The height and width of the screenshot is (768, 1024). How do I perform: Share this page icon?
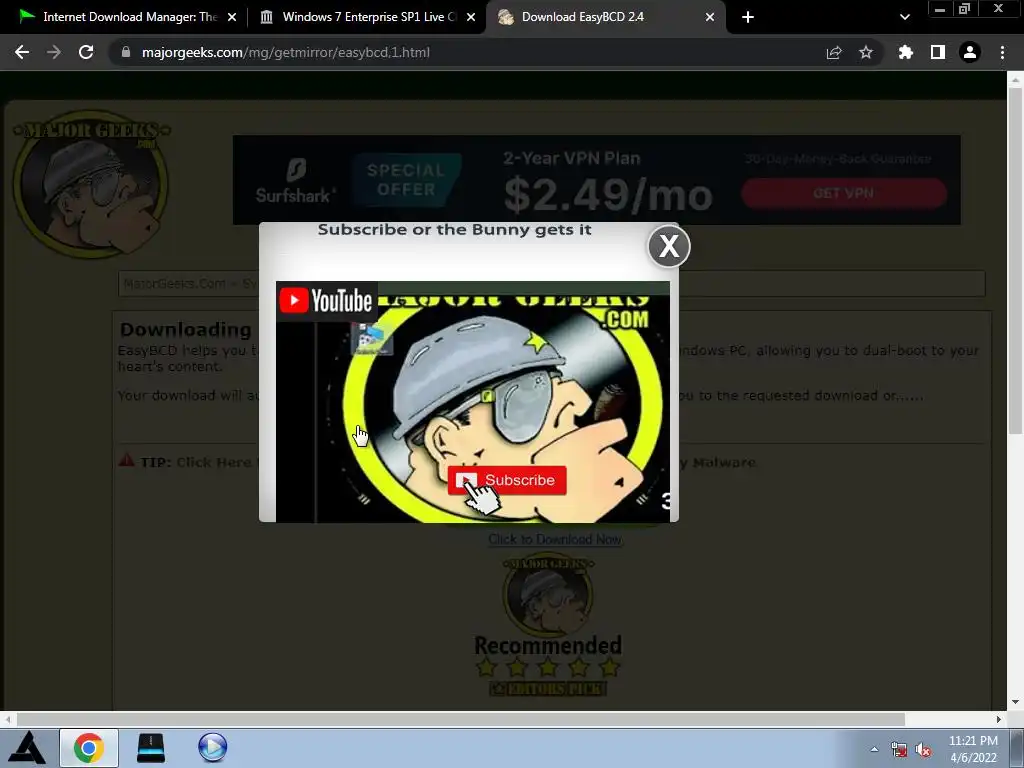coord(833,52)
